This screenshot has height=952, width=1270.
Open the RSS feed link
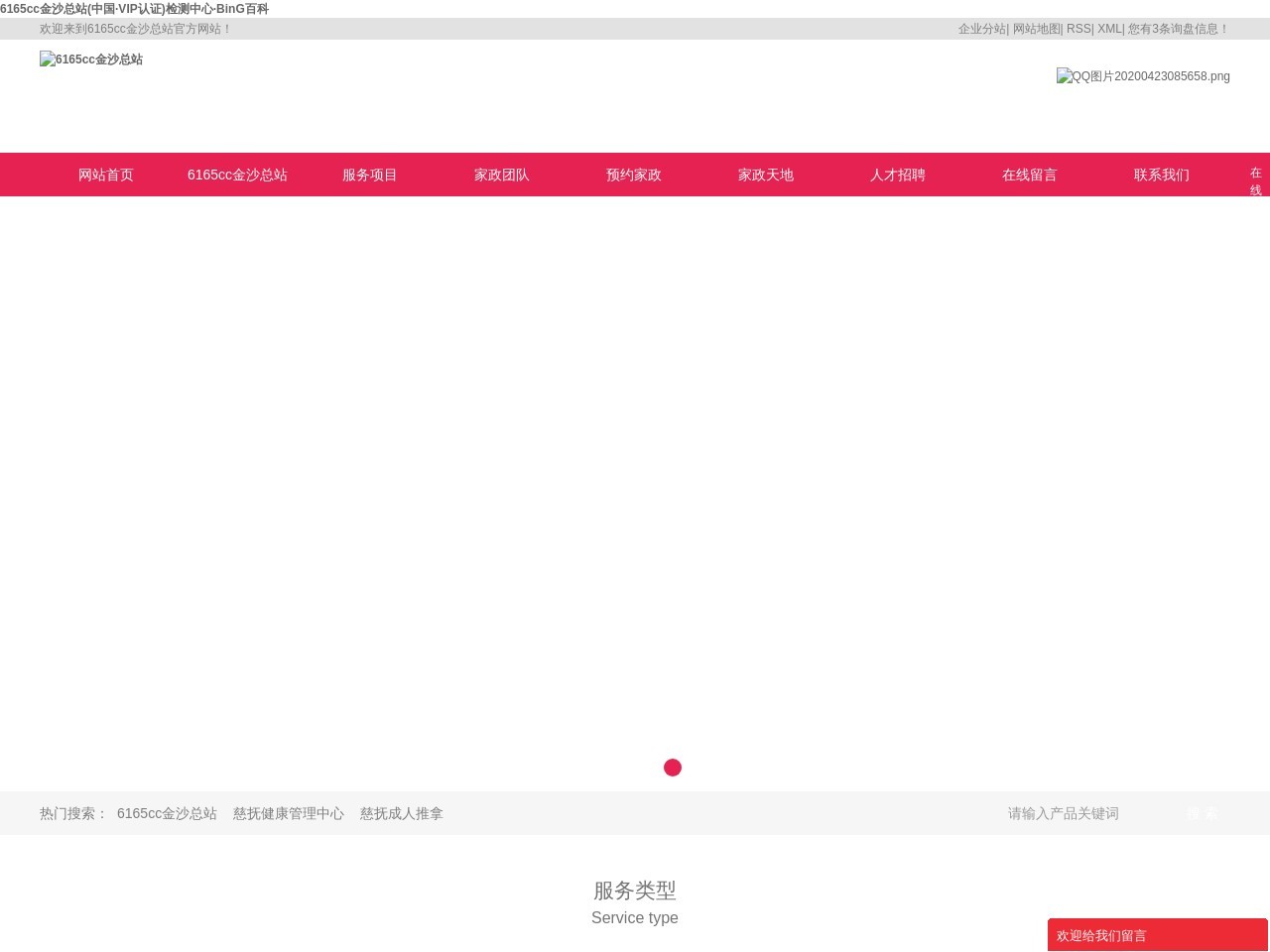pos(1079,29)
